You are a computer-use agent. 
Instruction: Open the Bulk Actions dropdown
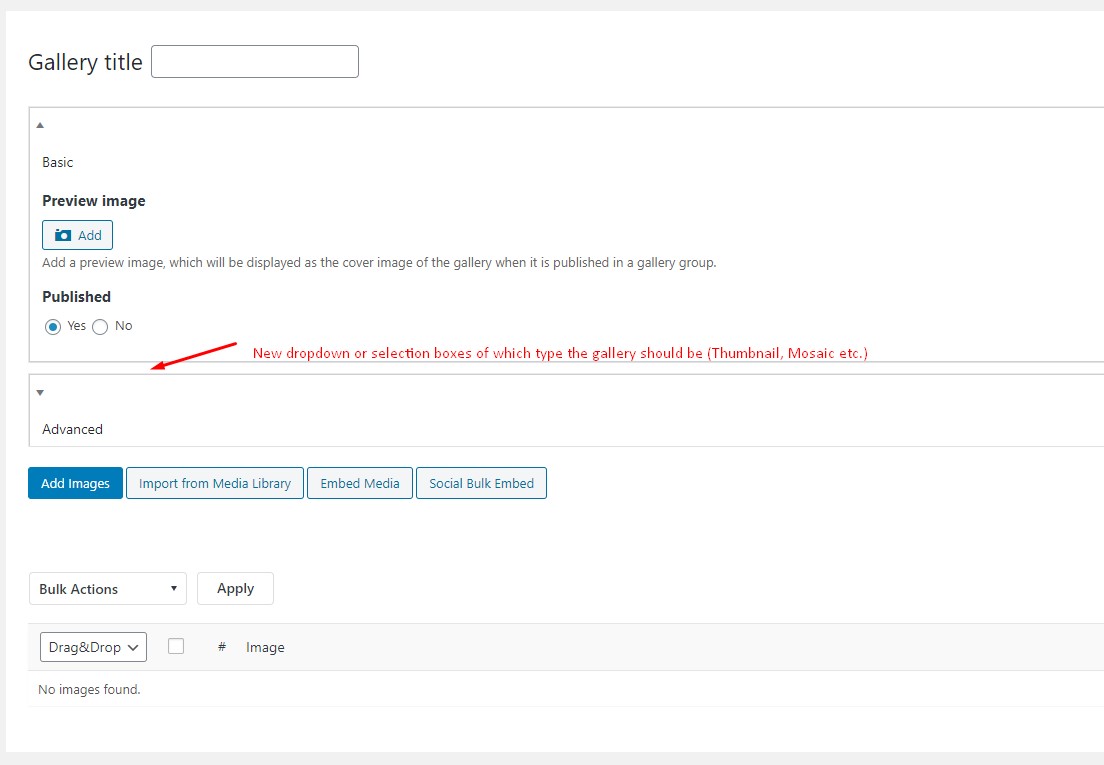pos(107,589)
